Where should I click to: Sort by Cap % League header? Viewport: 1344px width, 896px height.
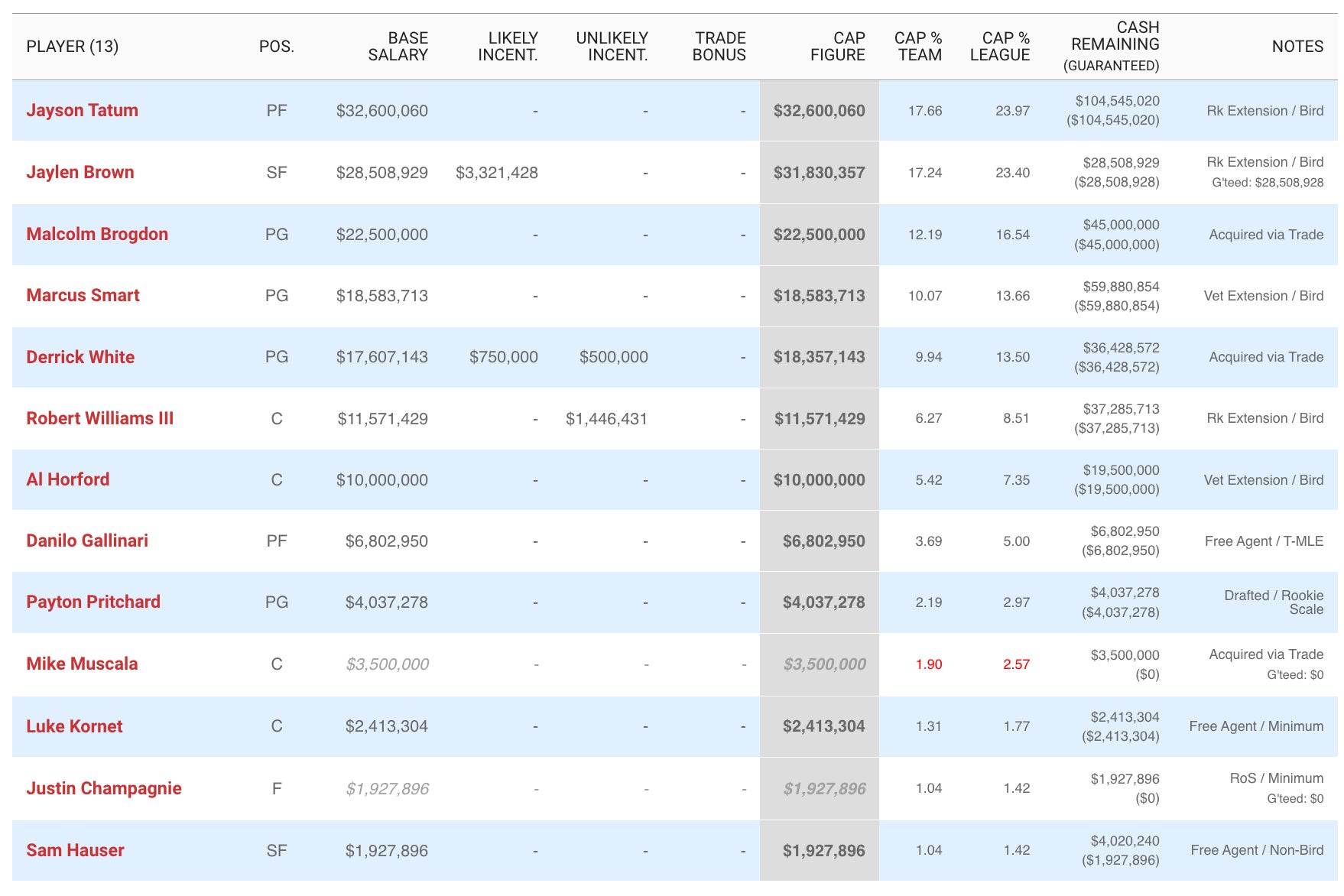pos(1000,47)
